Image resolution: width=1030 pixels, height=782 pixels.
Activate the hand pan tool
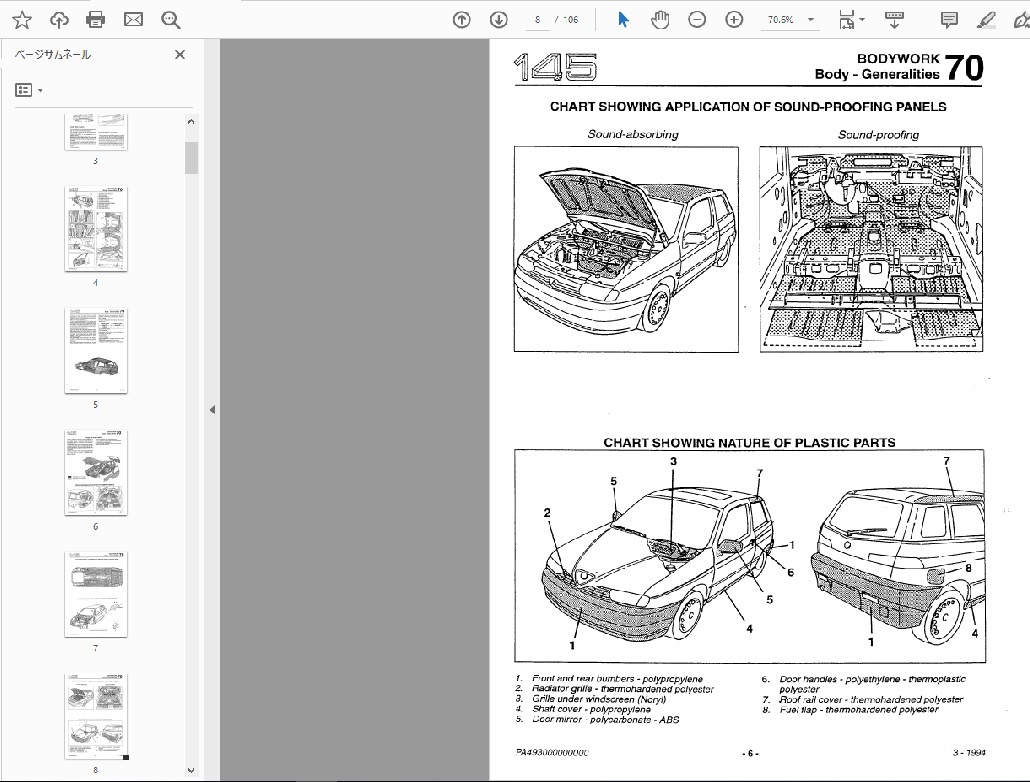coord(660,20)
